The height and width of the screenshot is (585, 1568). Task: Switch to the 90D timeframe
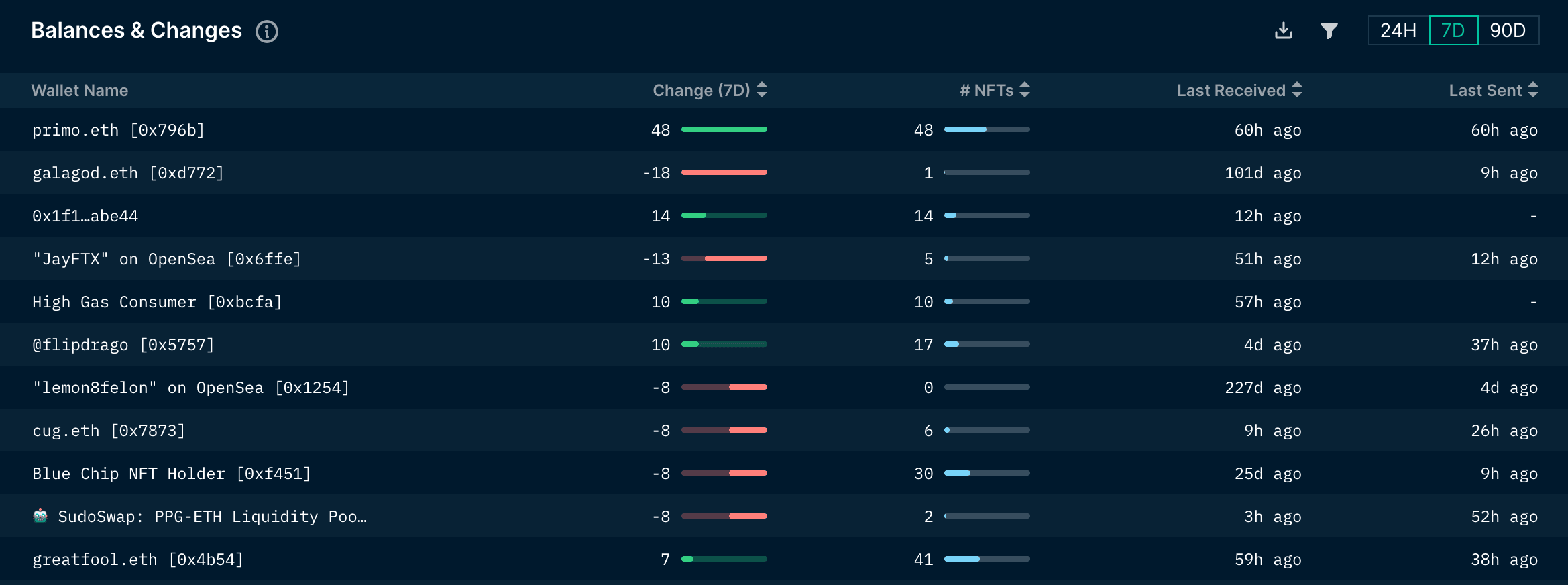coord(1508,31)
